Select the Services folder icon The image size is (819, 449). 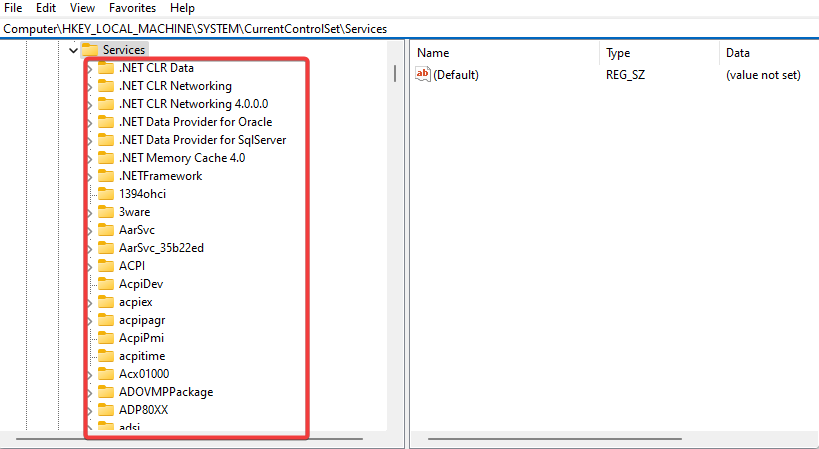tap(90, 50)
